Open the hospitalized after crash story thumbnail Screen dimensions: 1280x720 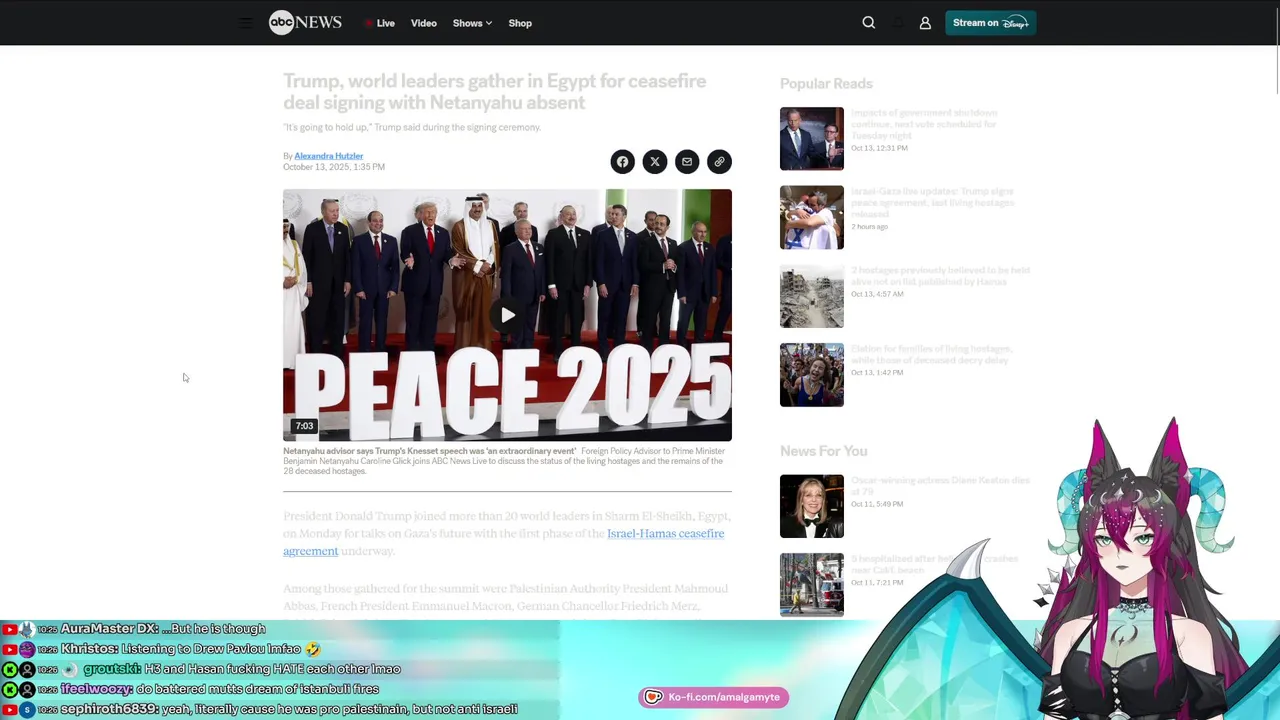tap(812, 585)
